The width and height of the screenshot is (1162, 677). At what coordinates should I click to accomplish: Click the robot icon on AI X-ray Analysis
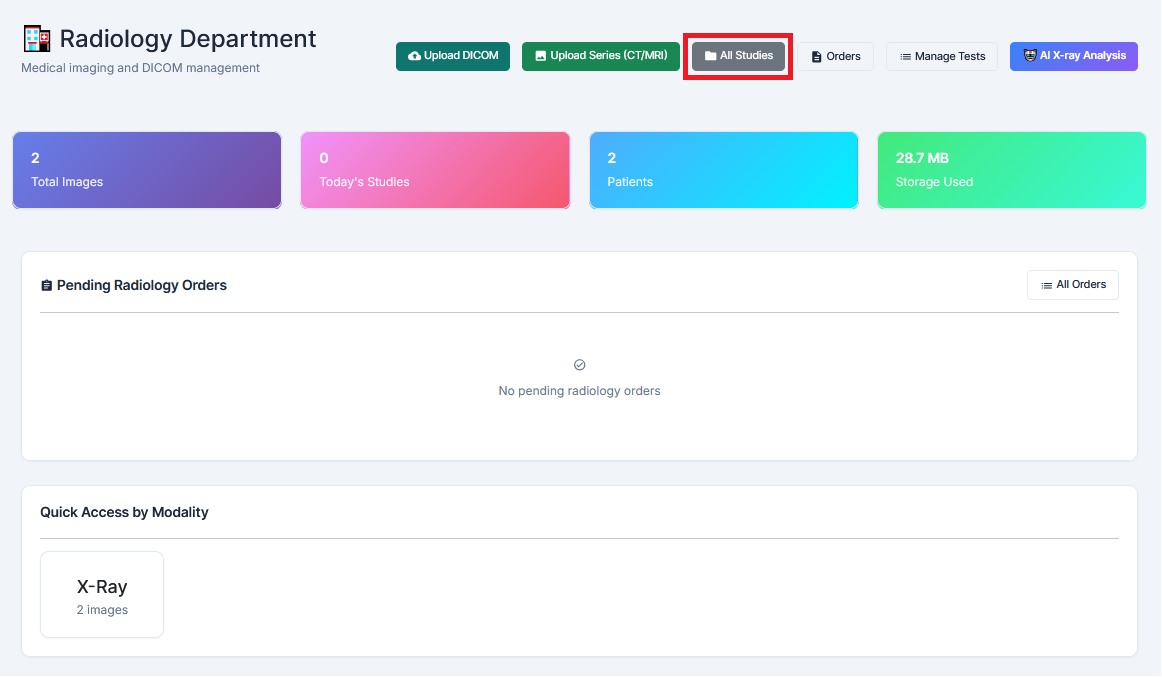[1029, 56]
